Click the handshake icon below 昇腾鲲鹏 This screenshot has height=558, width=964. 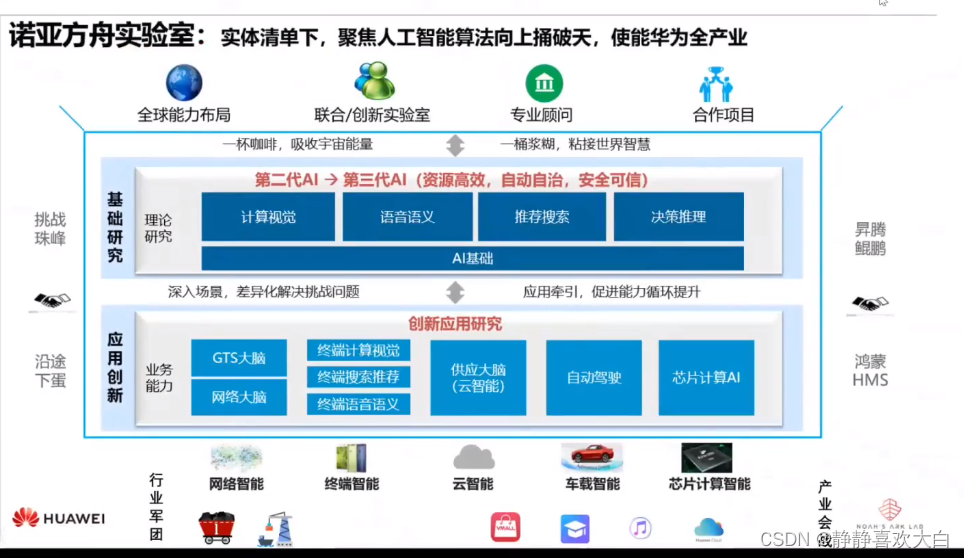(x=870, y=303)
